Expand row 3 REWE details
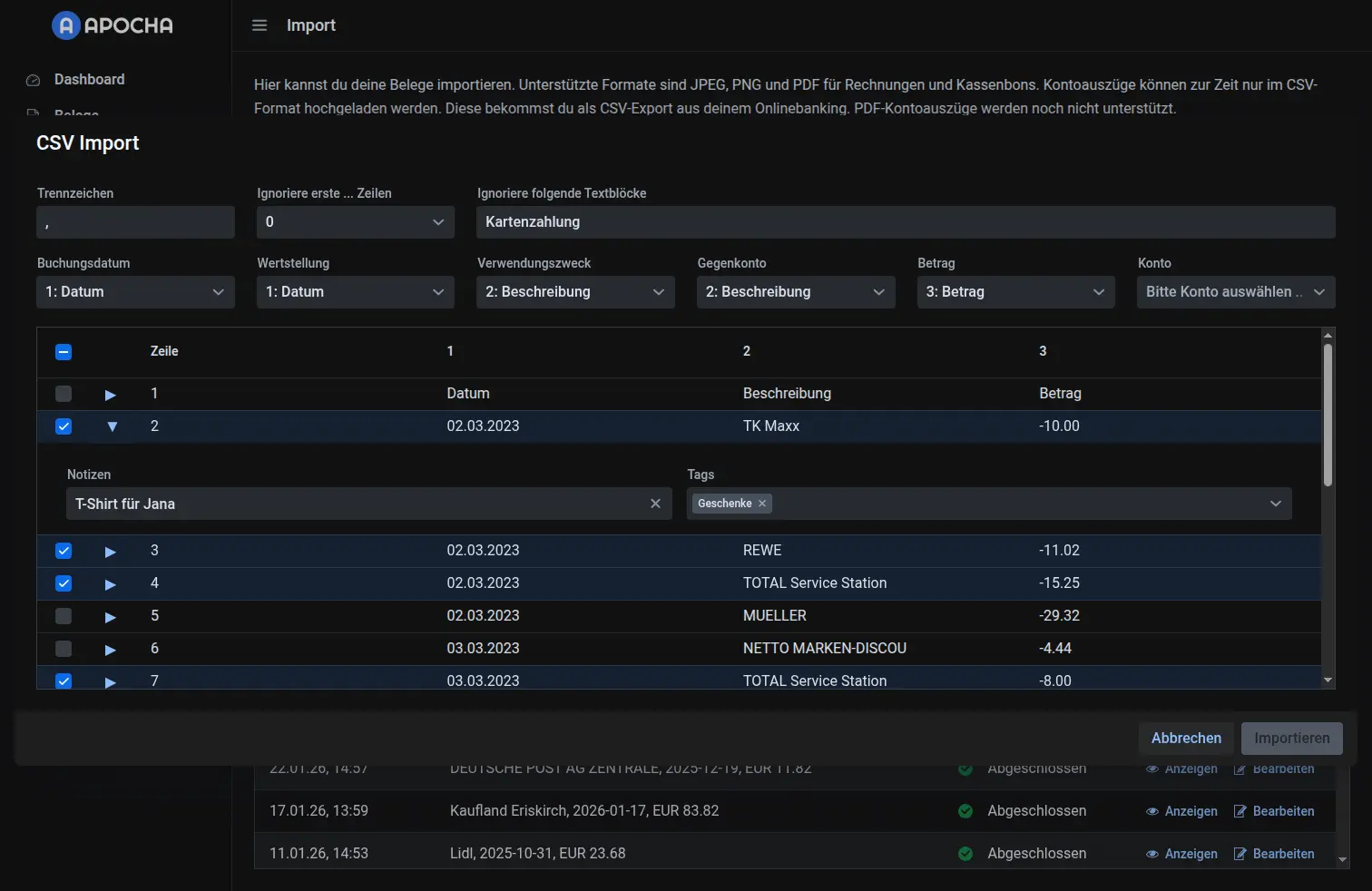The image size is (1372, 891). pyautogui.click(x=111, y=552)
